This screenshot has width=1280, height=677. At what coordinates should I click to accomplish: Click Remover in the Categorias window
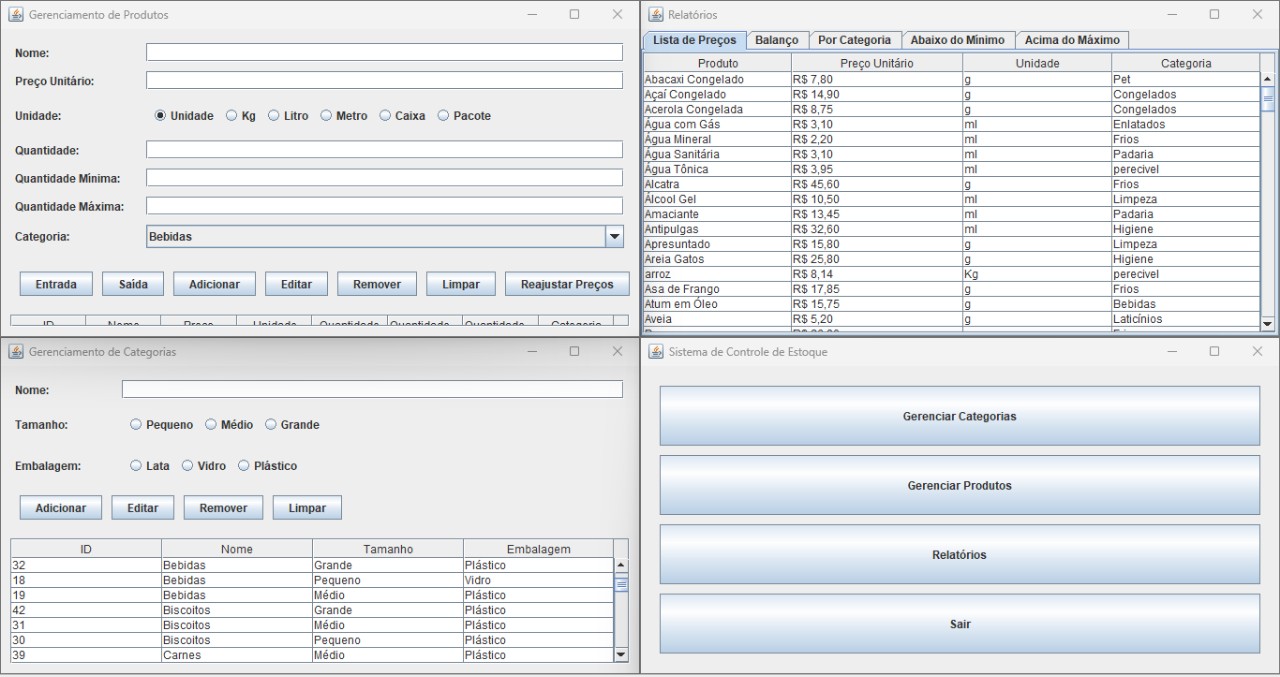(x=223, y=508)
